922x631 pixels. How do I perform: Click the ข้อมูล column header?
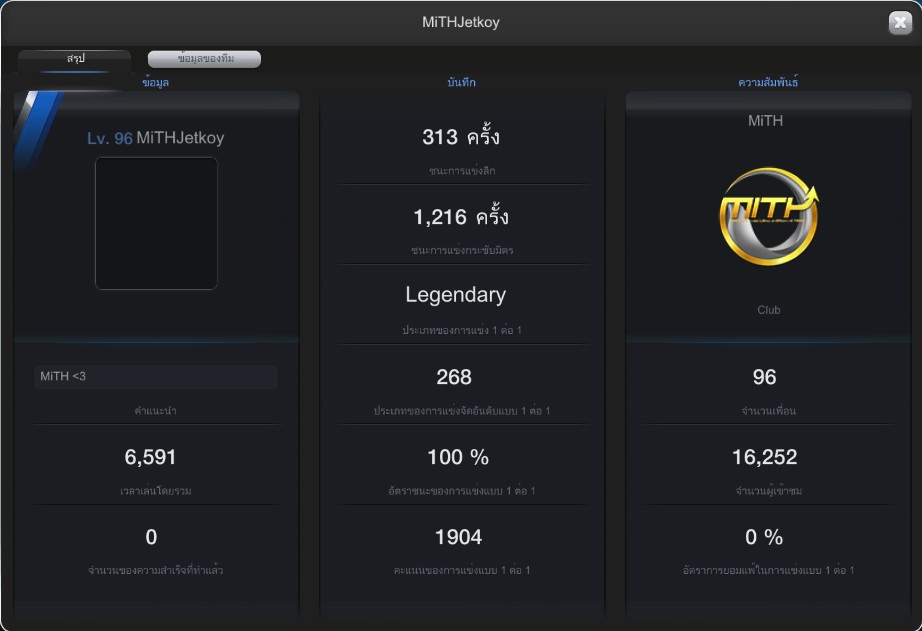(x=155, y=82)
